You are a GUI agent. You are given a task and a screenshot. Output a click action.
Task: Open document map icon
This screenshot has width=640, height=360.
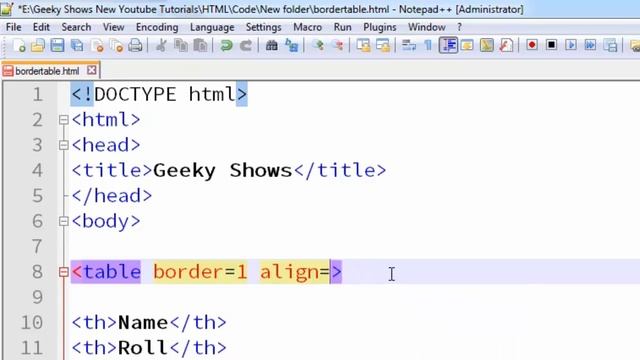[487, 45]
